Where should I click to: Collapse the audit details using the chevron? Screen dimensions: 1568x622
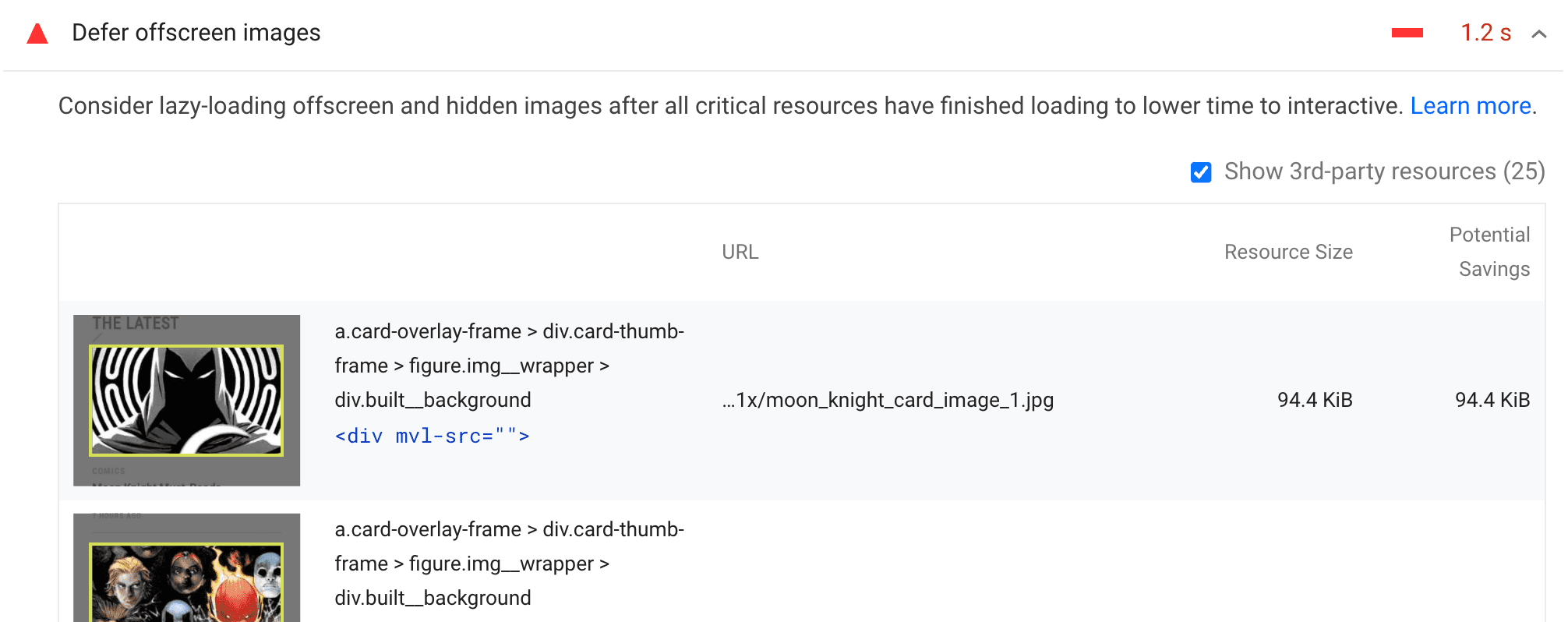point(1539,34)
